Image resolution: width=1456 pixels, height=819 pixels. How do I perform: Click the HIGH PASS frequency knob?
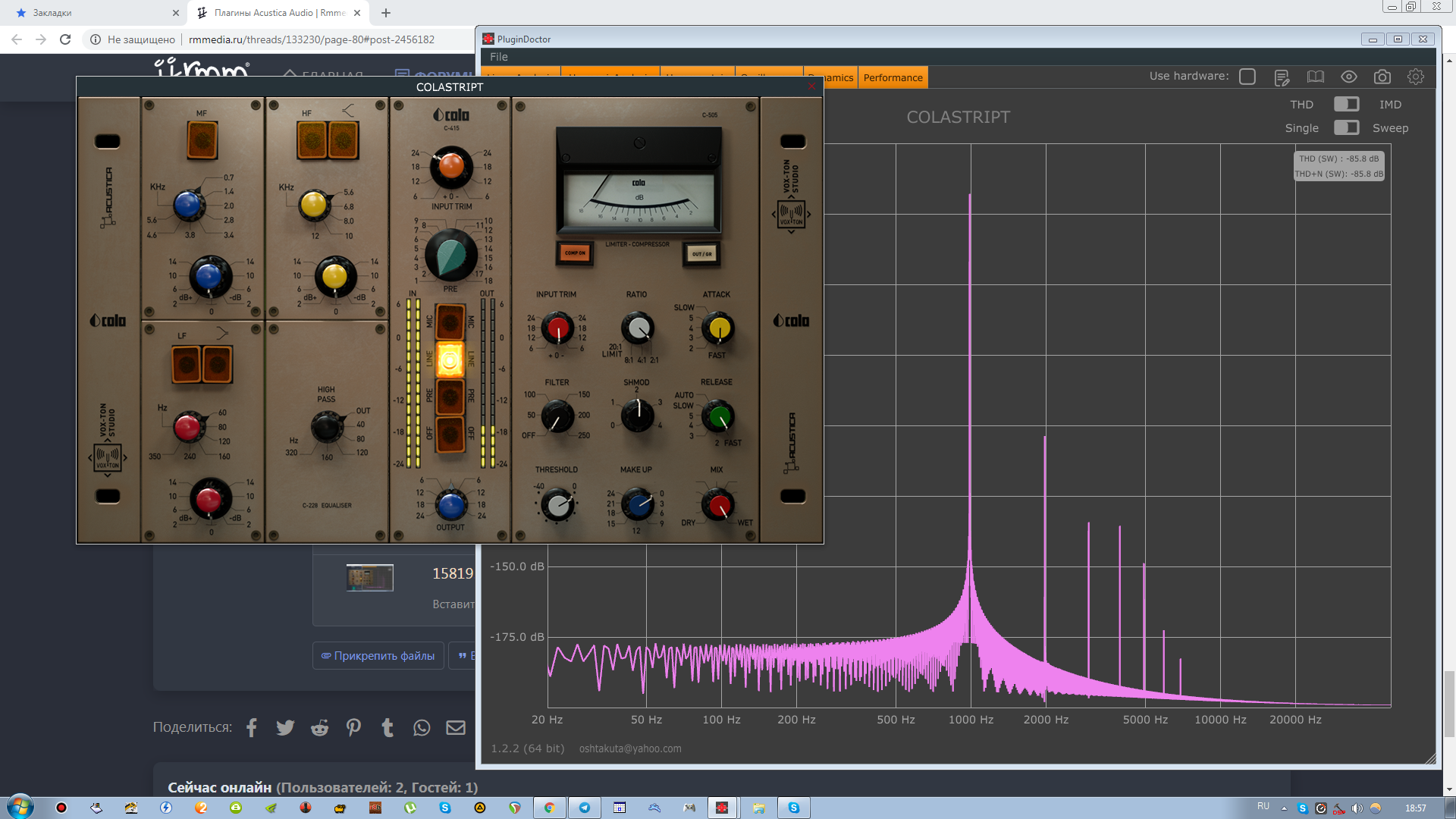point(328,427)
